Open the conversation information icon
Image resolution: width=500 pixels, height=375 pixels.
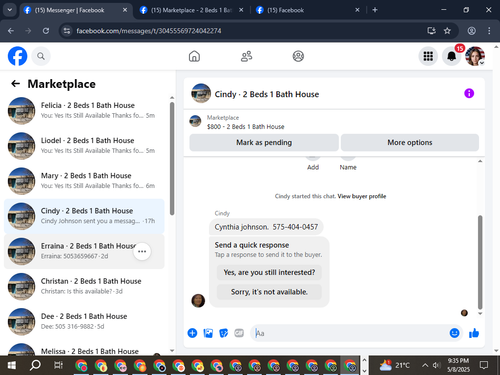tap(469, 93)
